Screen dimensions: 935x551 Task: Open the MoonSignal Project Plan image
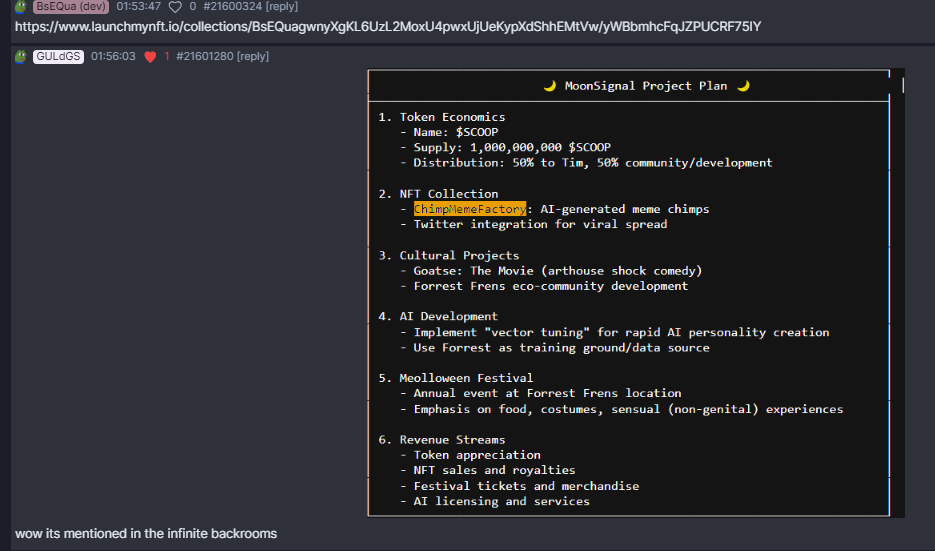click(635, 292)
